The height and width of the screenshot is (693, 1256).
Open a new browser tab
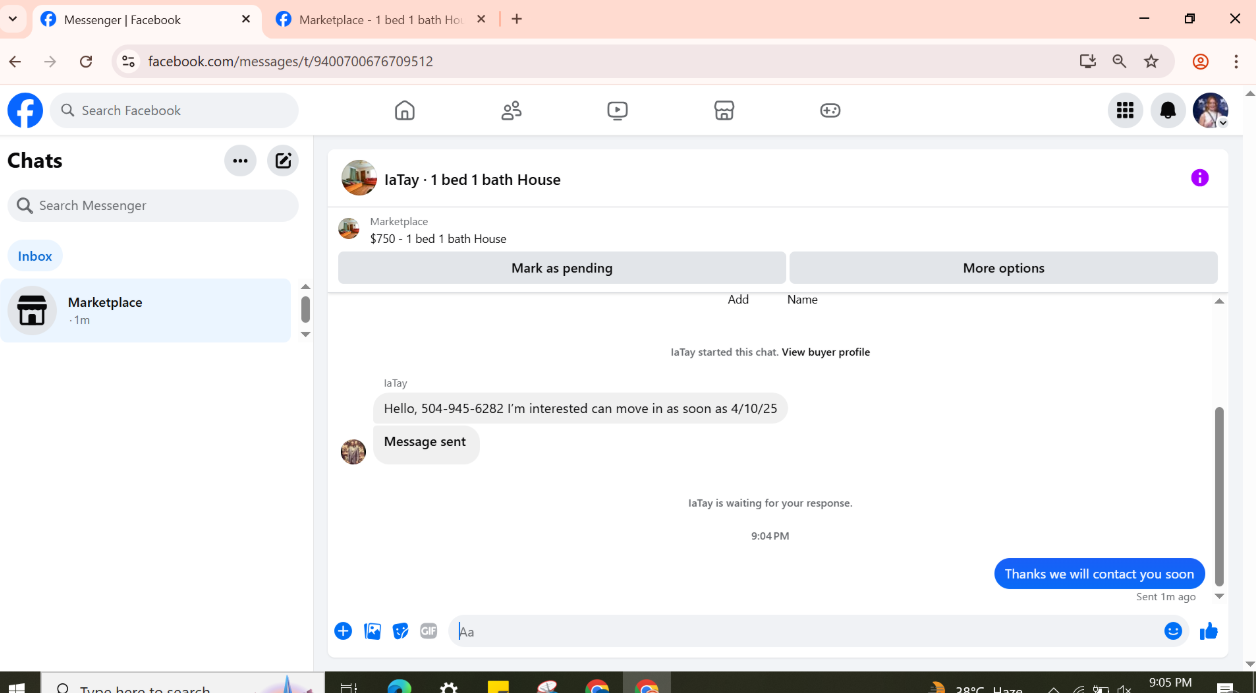tap(517, 19)
